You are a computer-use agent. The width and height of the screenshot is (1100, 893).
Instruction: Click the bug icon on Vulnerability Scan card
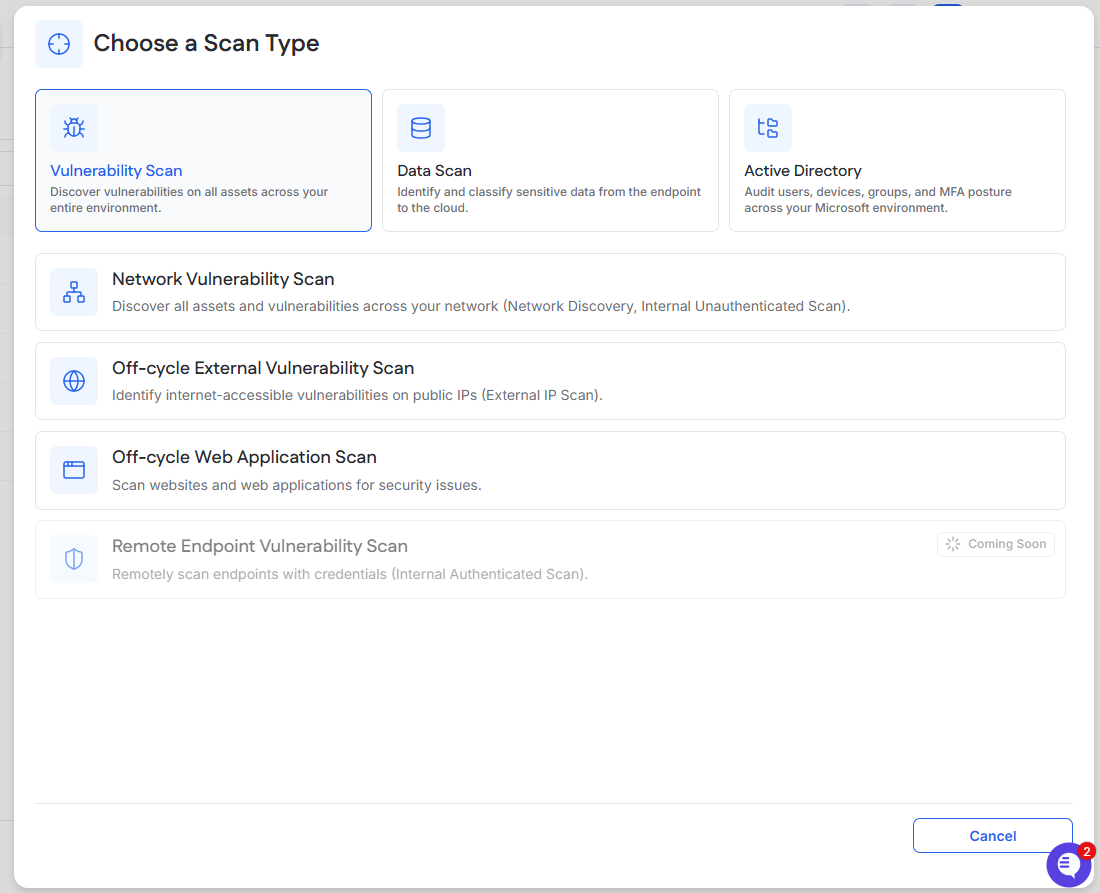pyautogui.click(x=74, y=128)
